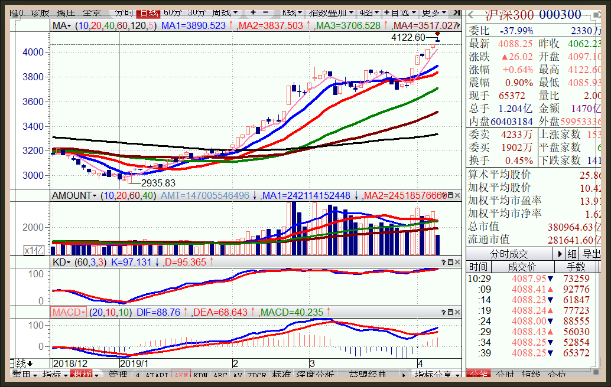This screenshot has height=387, width=611.
Task: Click the 最新 price 4088.25
Action: 515,44
